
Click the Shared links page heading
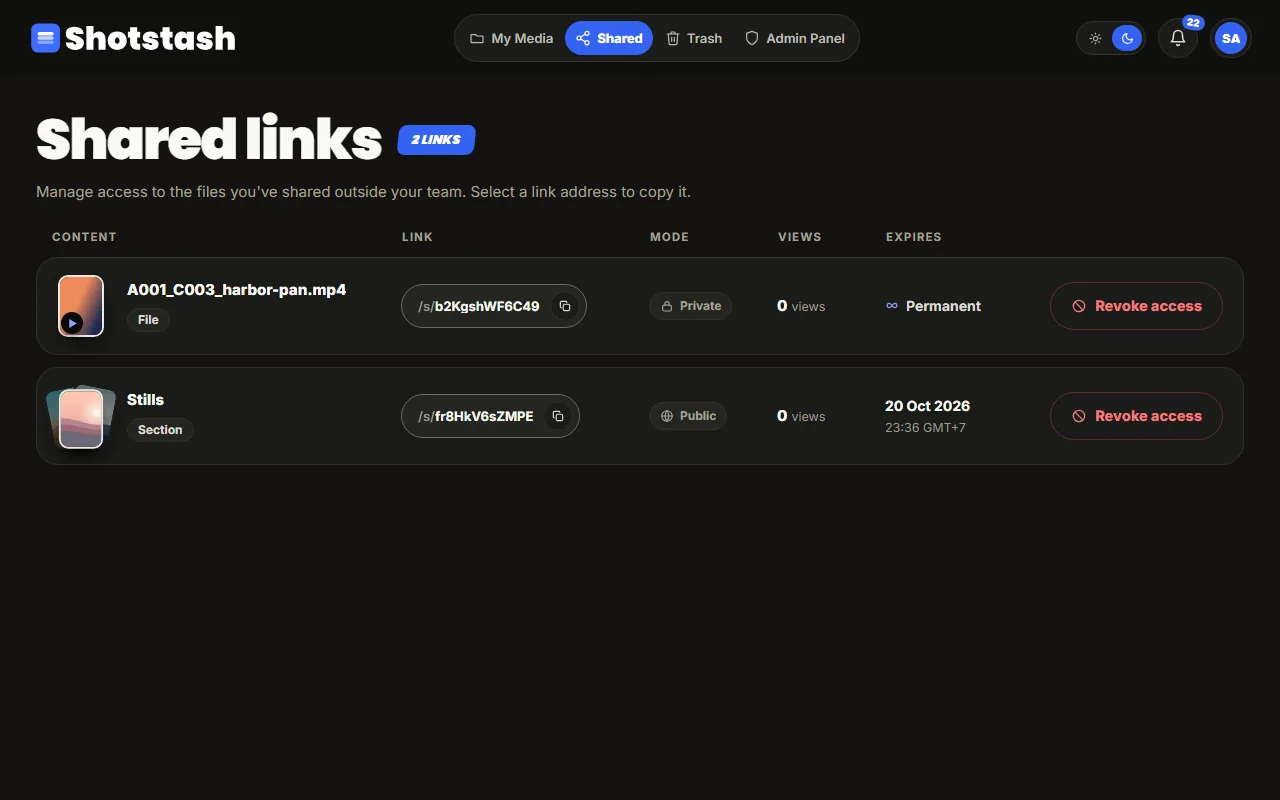tap(209, 139)
